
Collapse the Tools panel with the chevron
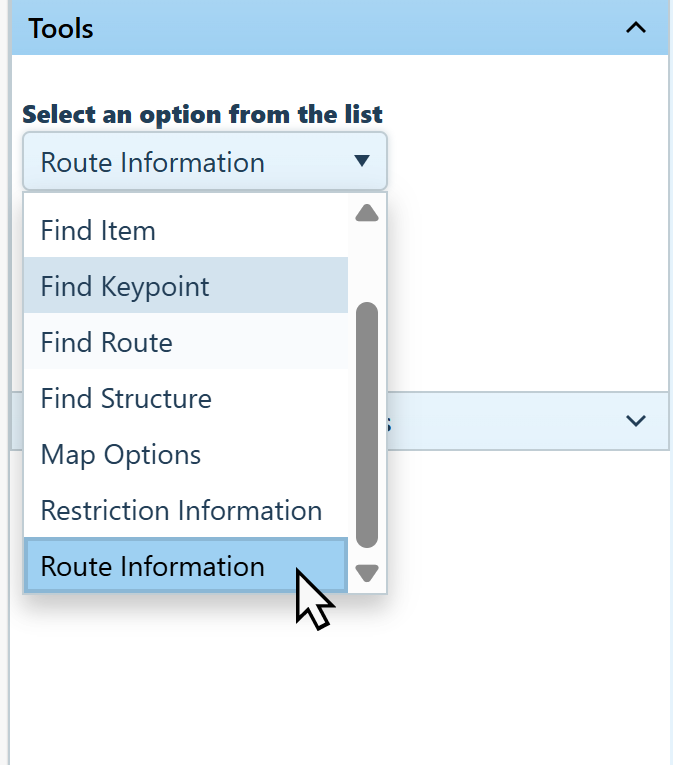(635, 28)
